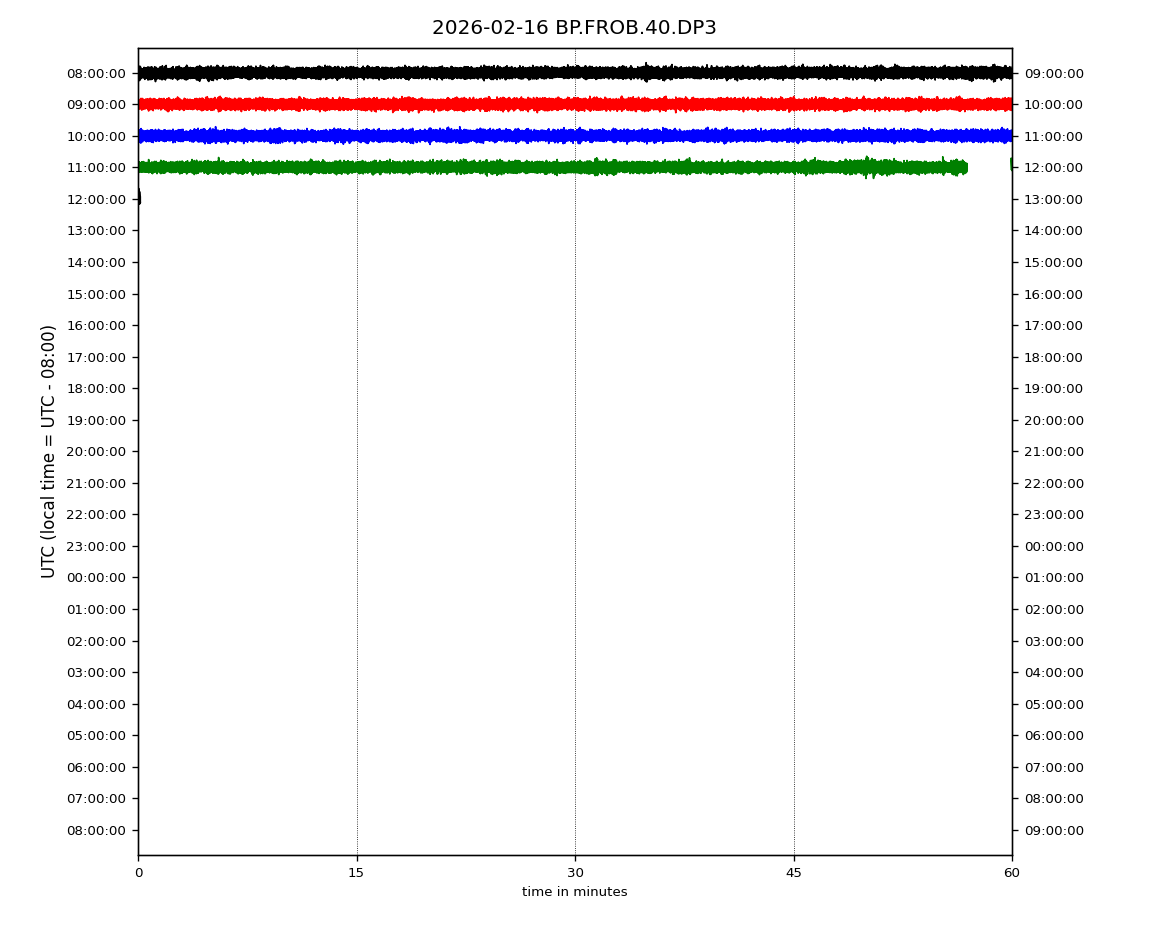
Task: Click the 45 tick label on x-axis
Action: tap(794, 873)
